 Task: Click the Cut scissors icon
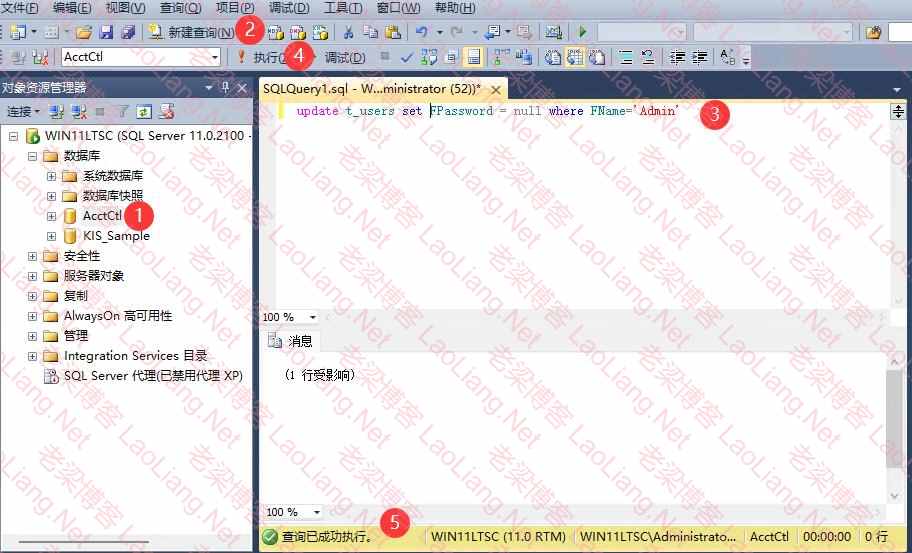tap(349, 32)
